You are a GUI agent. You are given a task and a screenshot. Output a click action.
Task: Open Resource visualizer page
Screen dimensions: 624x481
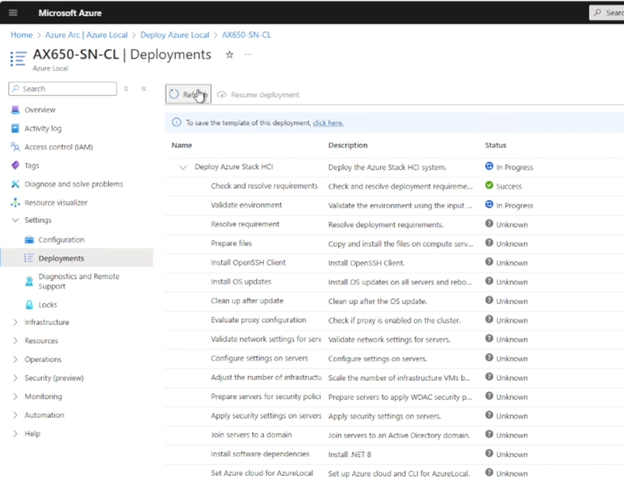tap(63, 202)
